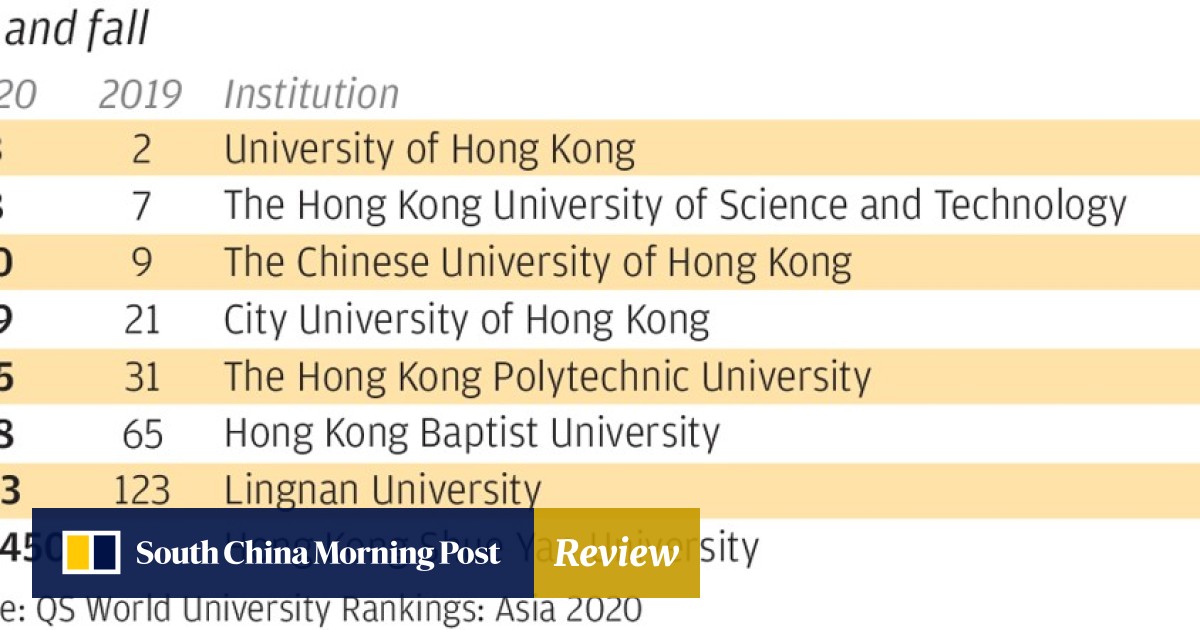1200x630 pixels.
Task: Click the 2019 rank value 123
Action: tap(141, 490)
